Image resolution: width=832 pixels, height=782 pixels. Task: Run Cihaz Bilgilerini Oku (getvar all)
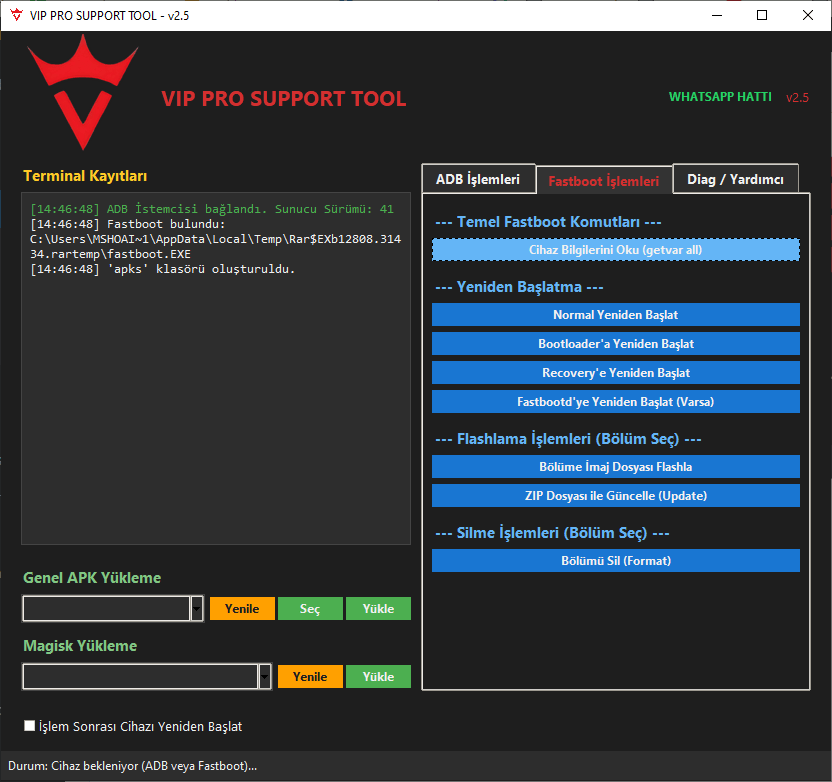click(x=615, y=249)
